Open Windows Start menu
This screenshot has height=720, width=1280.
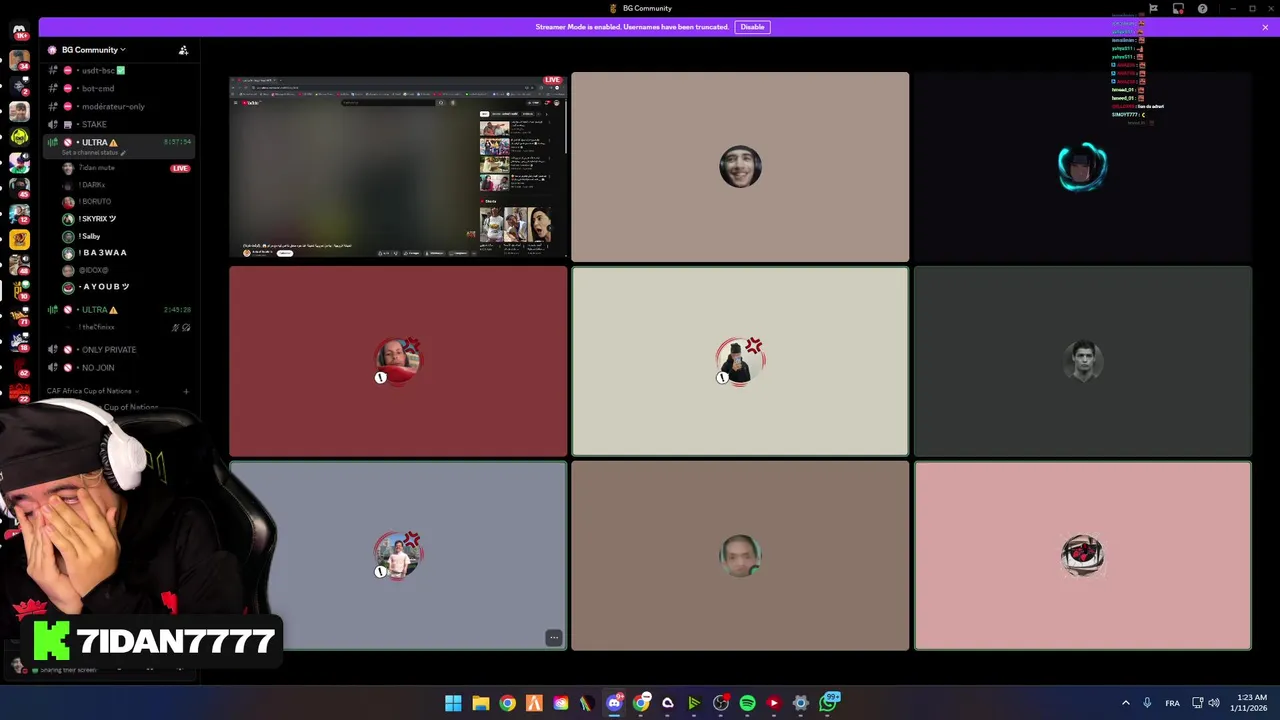pos(453,703)
